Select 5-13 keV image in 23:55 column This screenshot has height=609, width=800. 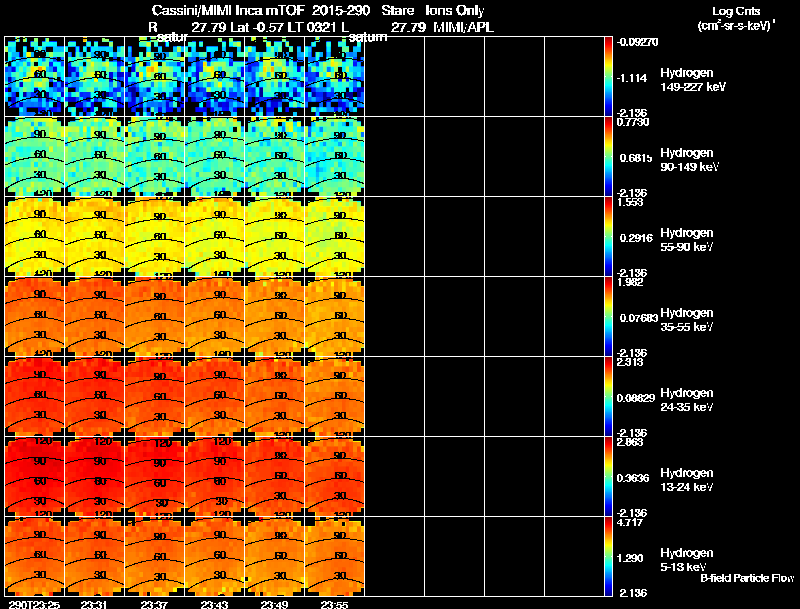[x=334, y=556]
